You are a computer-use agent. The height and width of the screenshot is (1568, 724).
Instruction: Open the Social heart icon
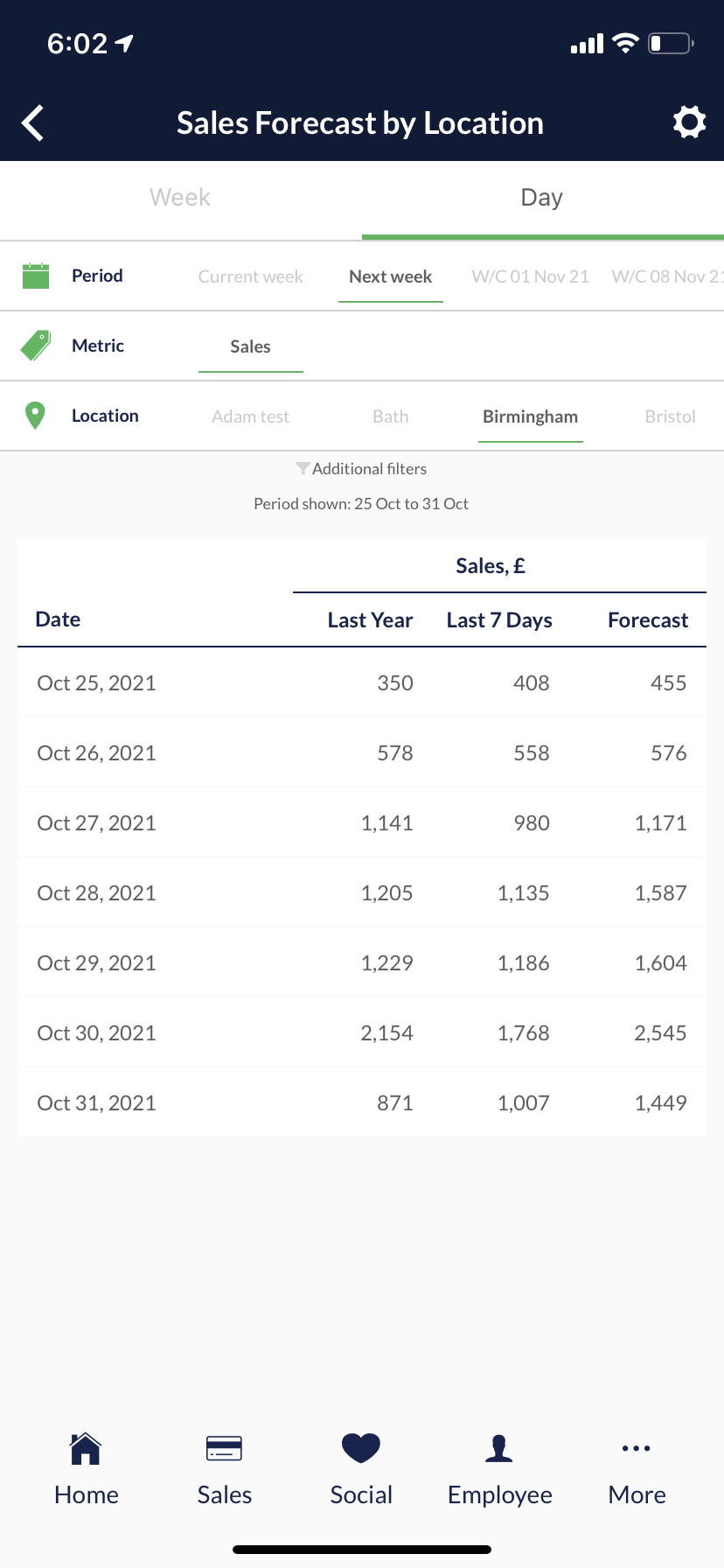pyautogui.click(x=361, y=1449)
